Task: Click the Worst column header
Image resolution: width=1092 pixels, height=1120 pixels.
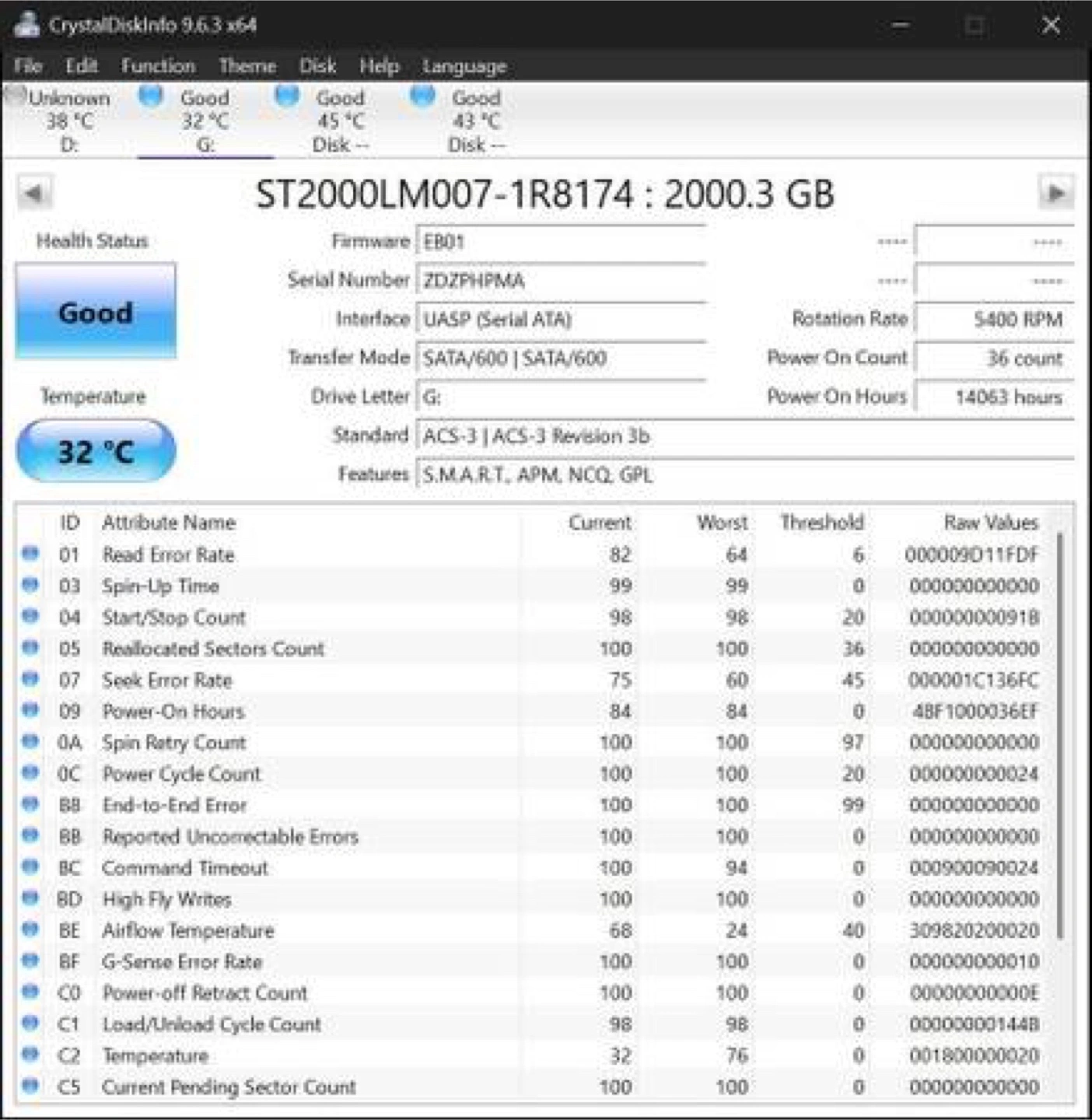Action: pos(723,523)
